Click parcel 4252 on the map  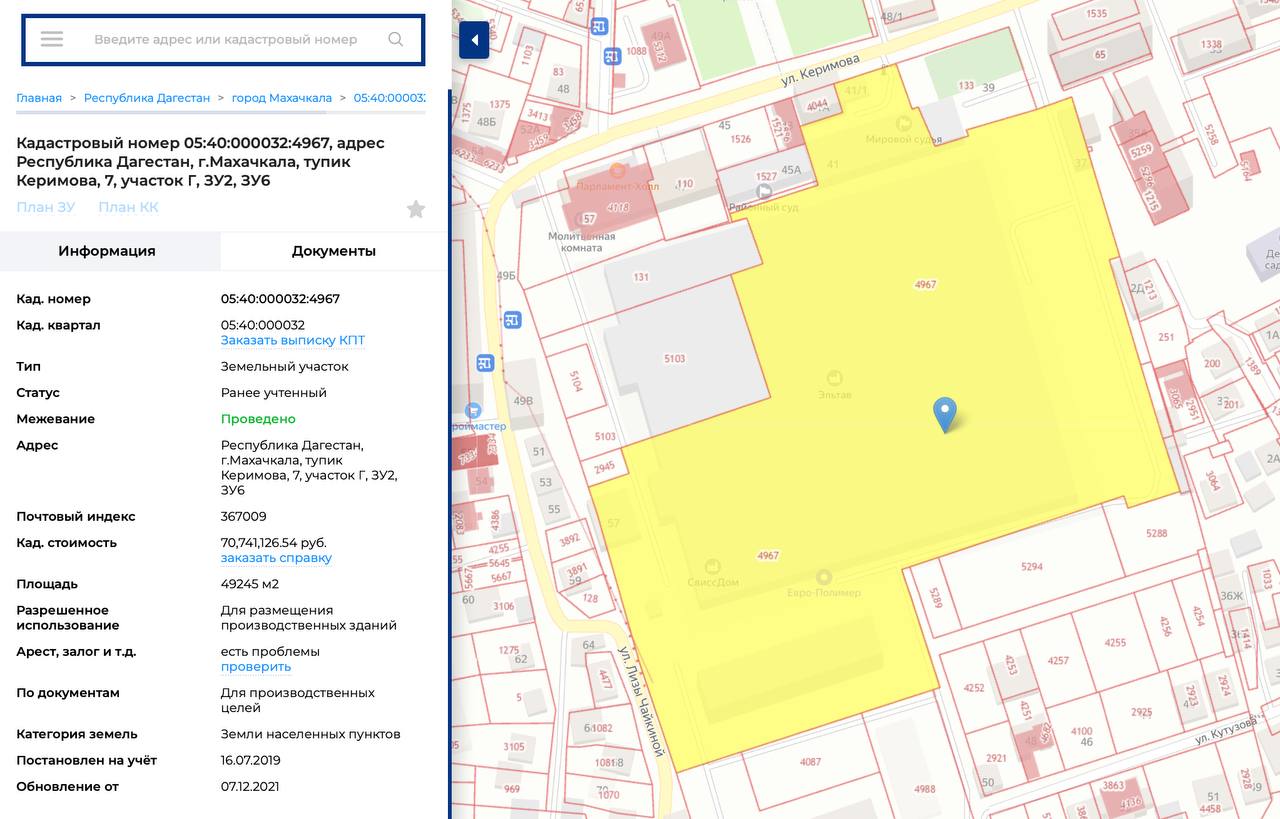[x=974, y=688]
